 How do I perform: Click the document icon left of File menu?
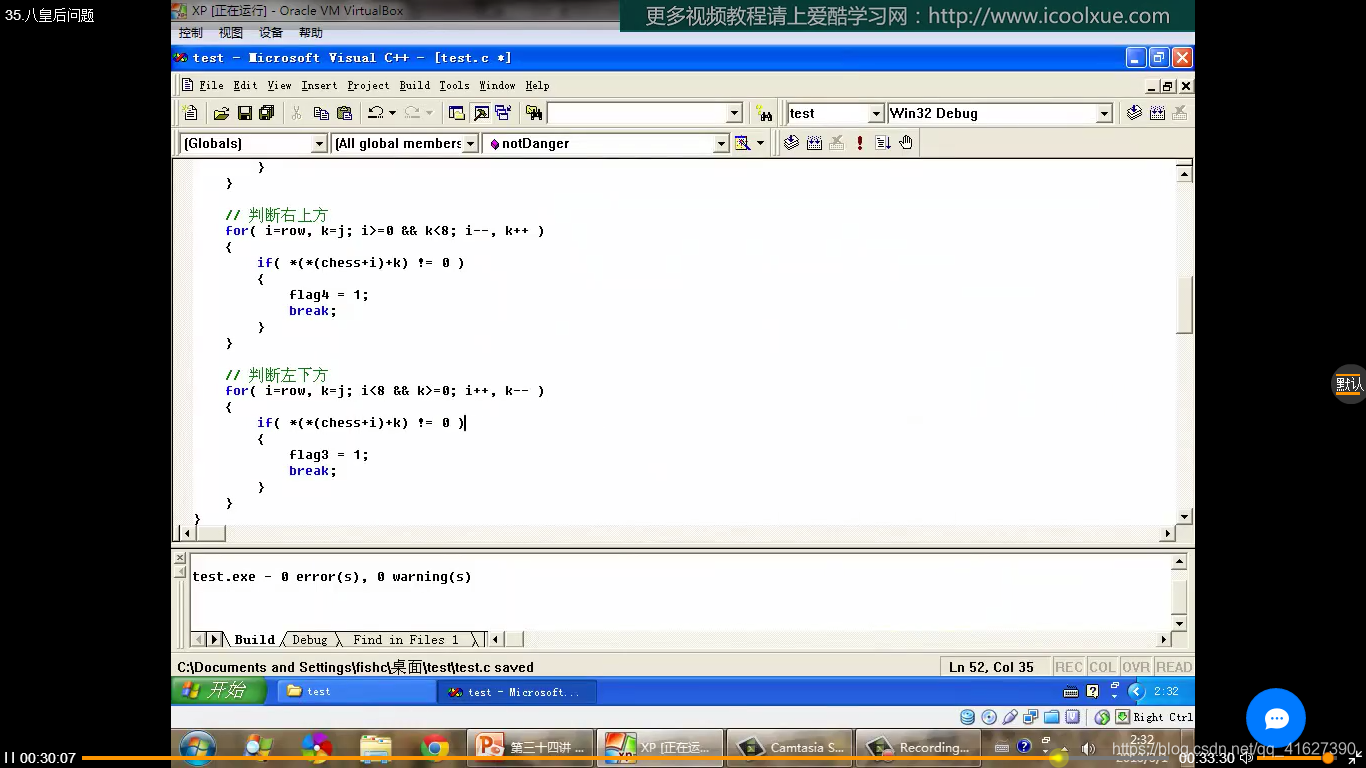[x=187, y=85]
